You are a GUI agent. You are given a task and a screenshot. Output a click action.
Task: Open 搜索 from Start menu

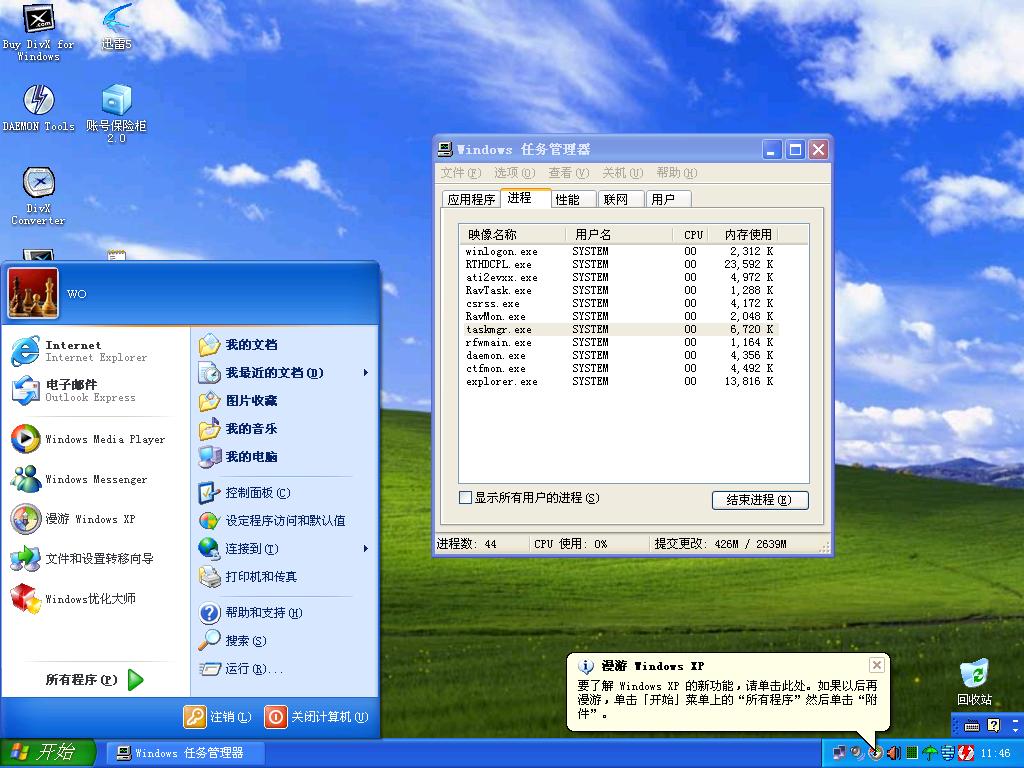233,641
